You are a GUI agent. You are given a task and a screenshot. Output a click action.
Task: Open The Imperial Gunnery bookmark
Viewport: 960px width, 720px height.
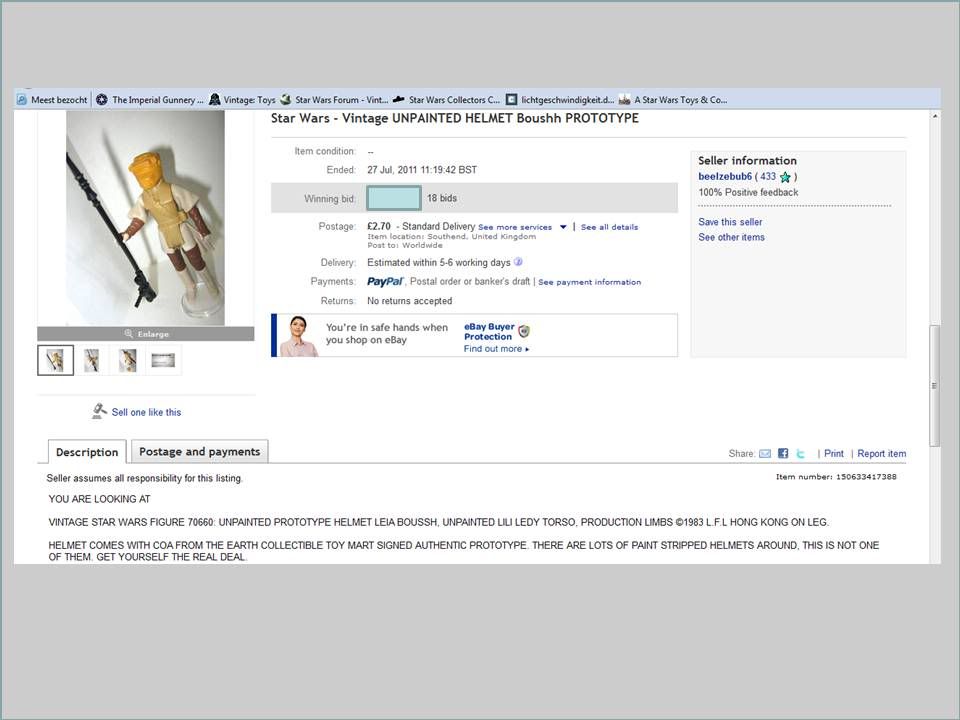click(x=149, y=100)
